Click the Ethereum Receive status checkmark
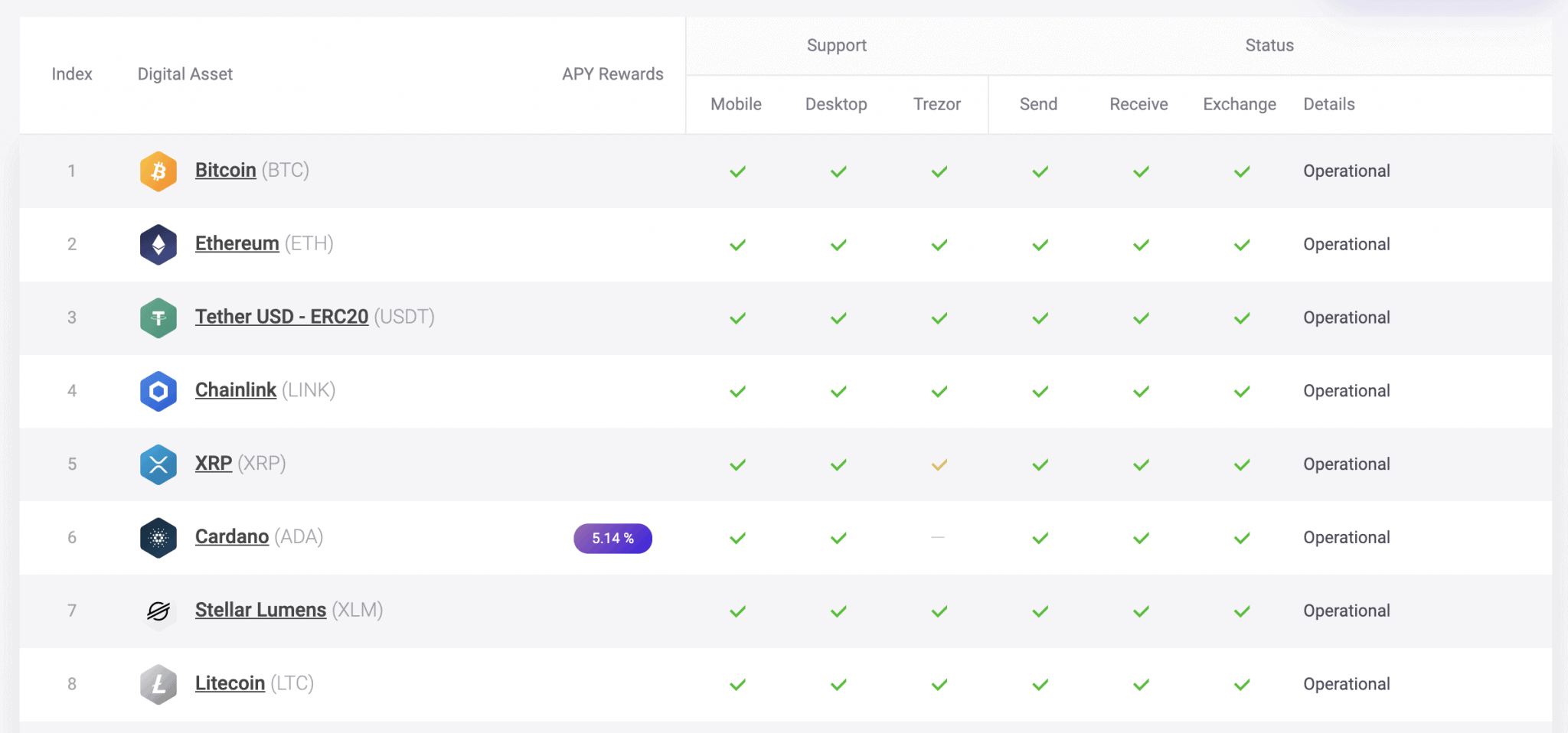Image resolution: width=1568 pixels, height=733 pixels. (x=1141, y=245)
